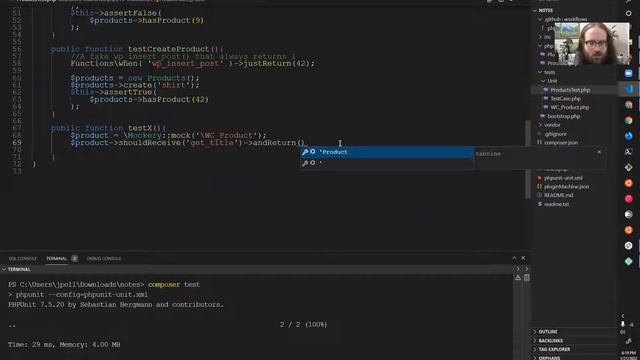The image size is (640, 360).
Task: Click the green diamond taskbar icon
Action: click(x=629, y=261)
